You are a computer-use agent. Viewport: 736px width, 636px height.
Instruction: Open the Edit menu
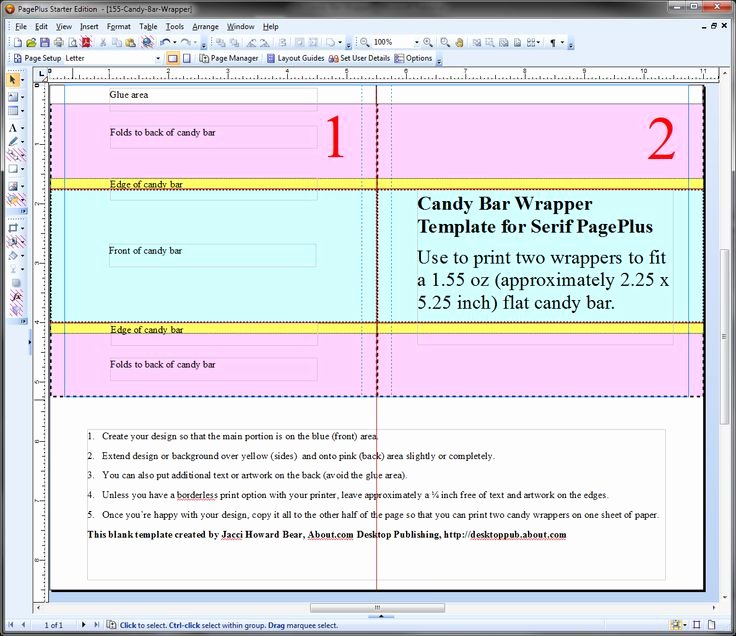point(41,27)
